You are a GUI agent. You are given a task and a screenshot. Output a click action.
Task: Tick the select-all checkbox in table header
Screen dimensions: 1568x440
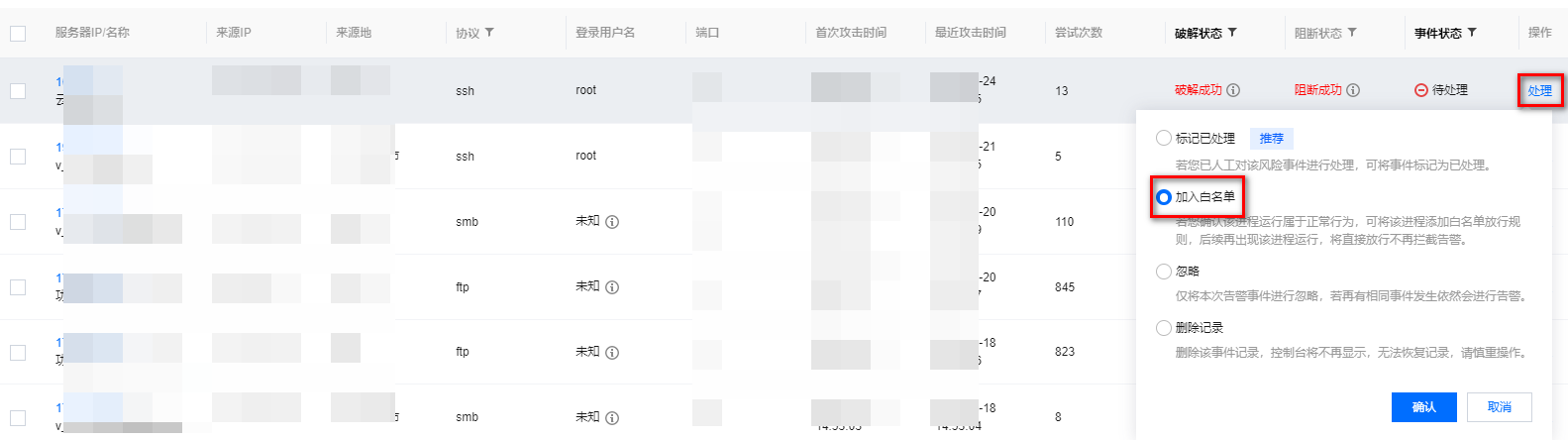(18, 34)
